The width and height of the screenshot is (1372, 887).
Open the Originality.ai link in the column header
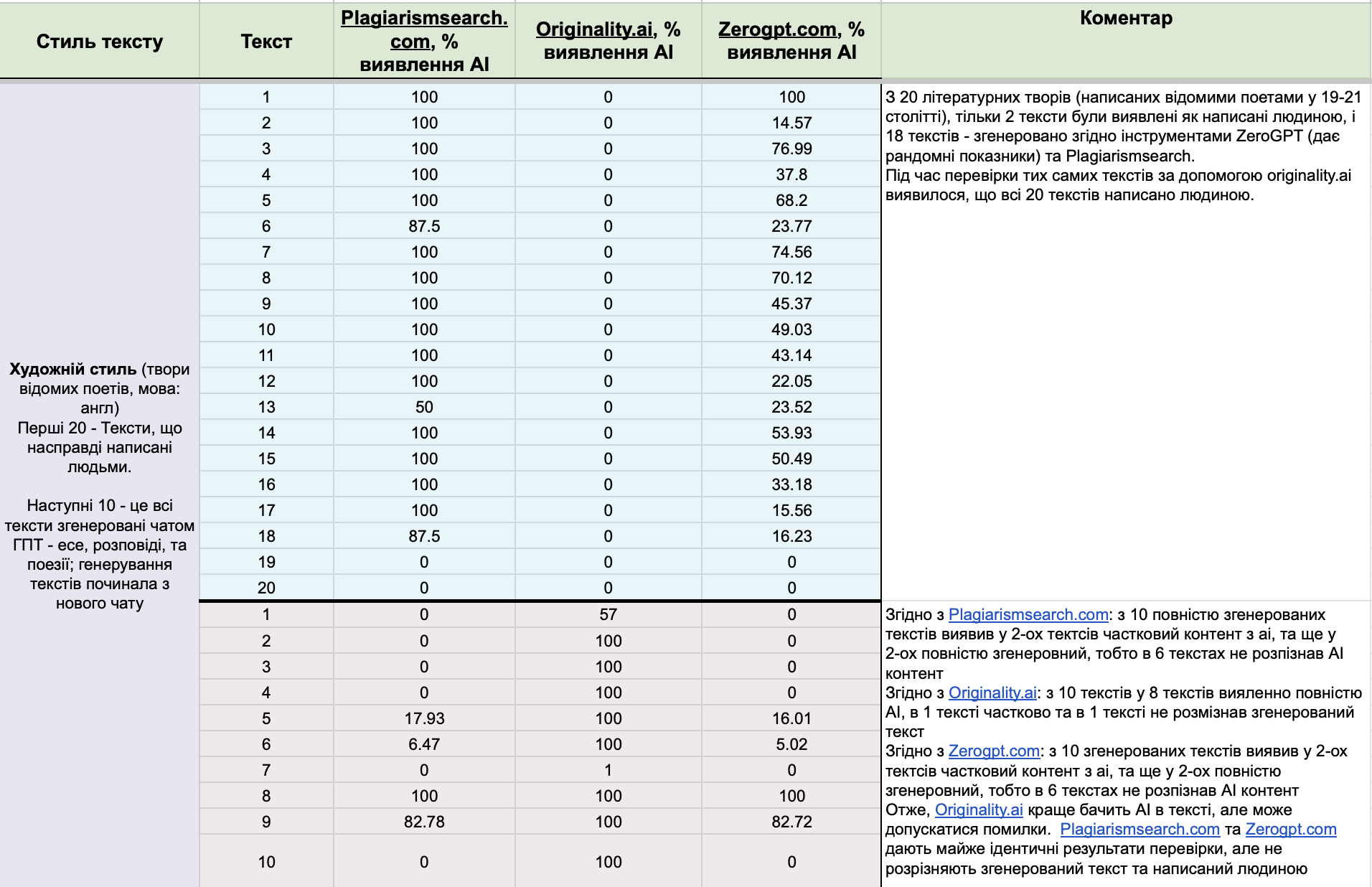point(594,29)
